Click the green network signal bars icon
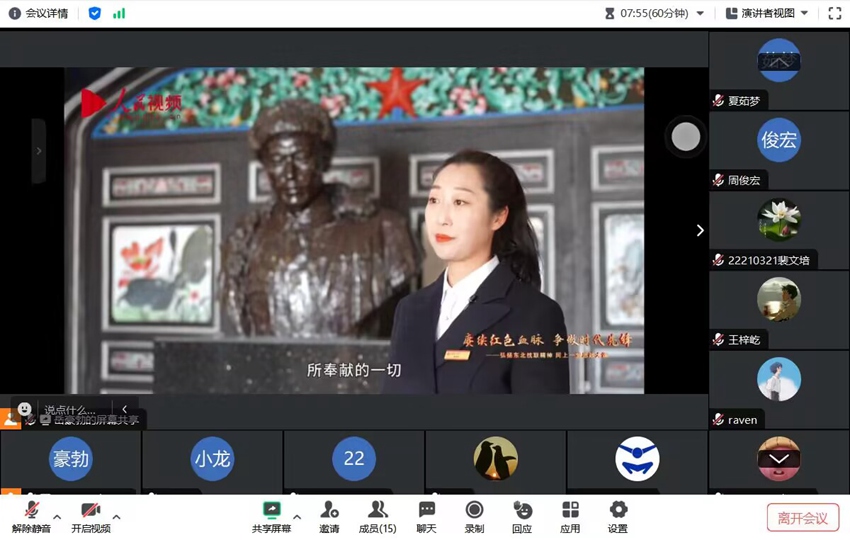The width and height of the screenshot is (850, 540). point(119,14)
